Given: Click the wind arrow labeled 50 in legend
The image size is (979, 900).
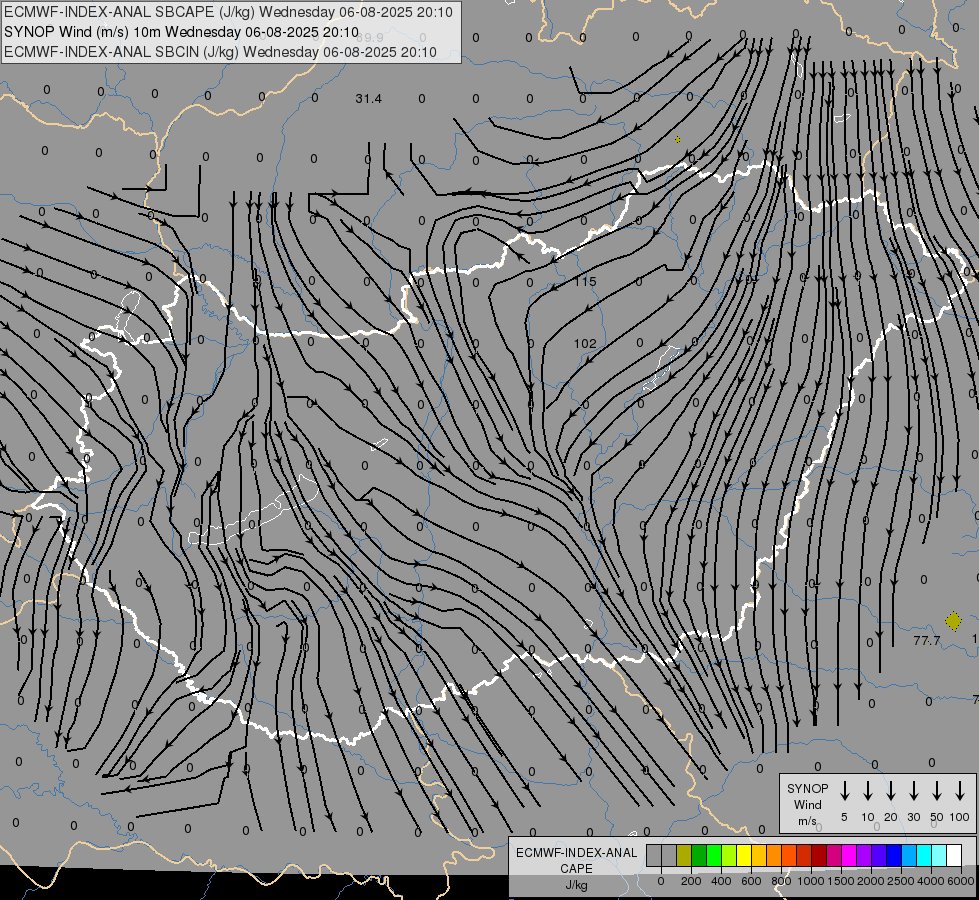Looking at the screenshot, I should pos(937,791).
